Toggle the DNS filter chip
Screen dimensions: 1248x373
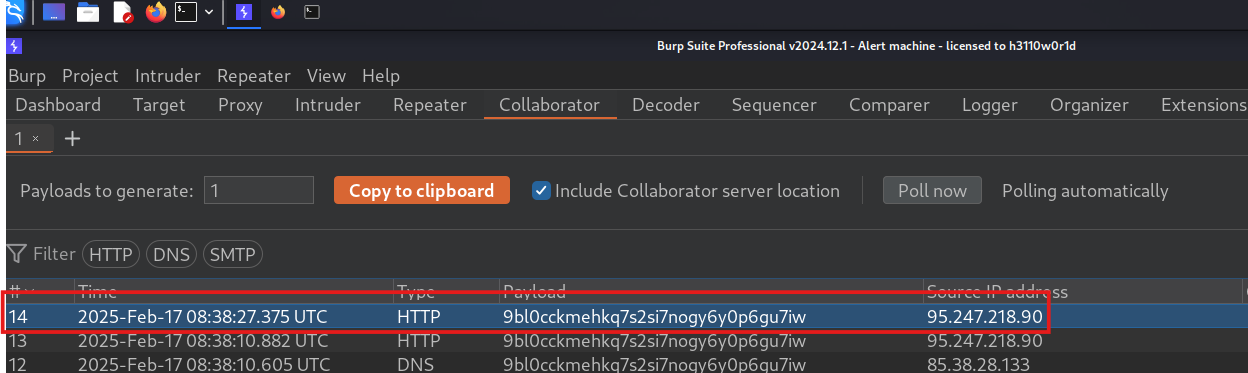tap(172, 255)
